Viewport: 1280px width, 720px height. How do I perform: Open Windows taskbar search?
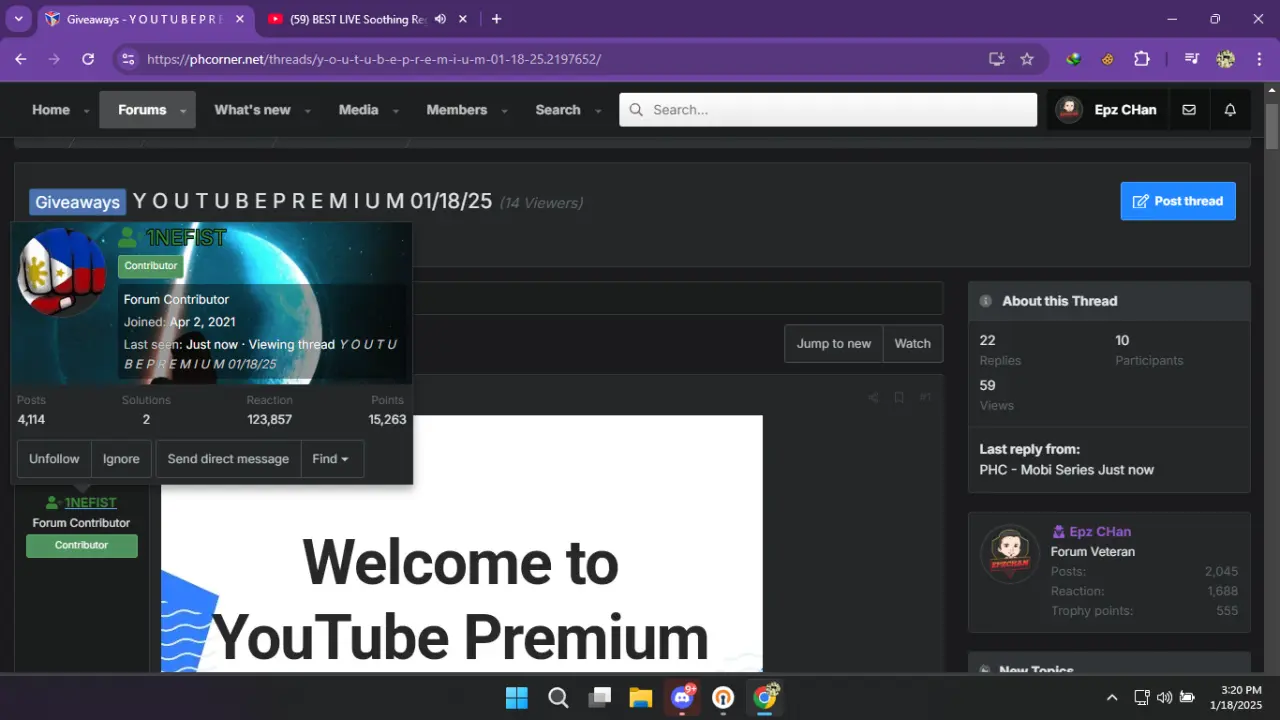558,697
